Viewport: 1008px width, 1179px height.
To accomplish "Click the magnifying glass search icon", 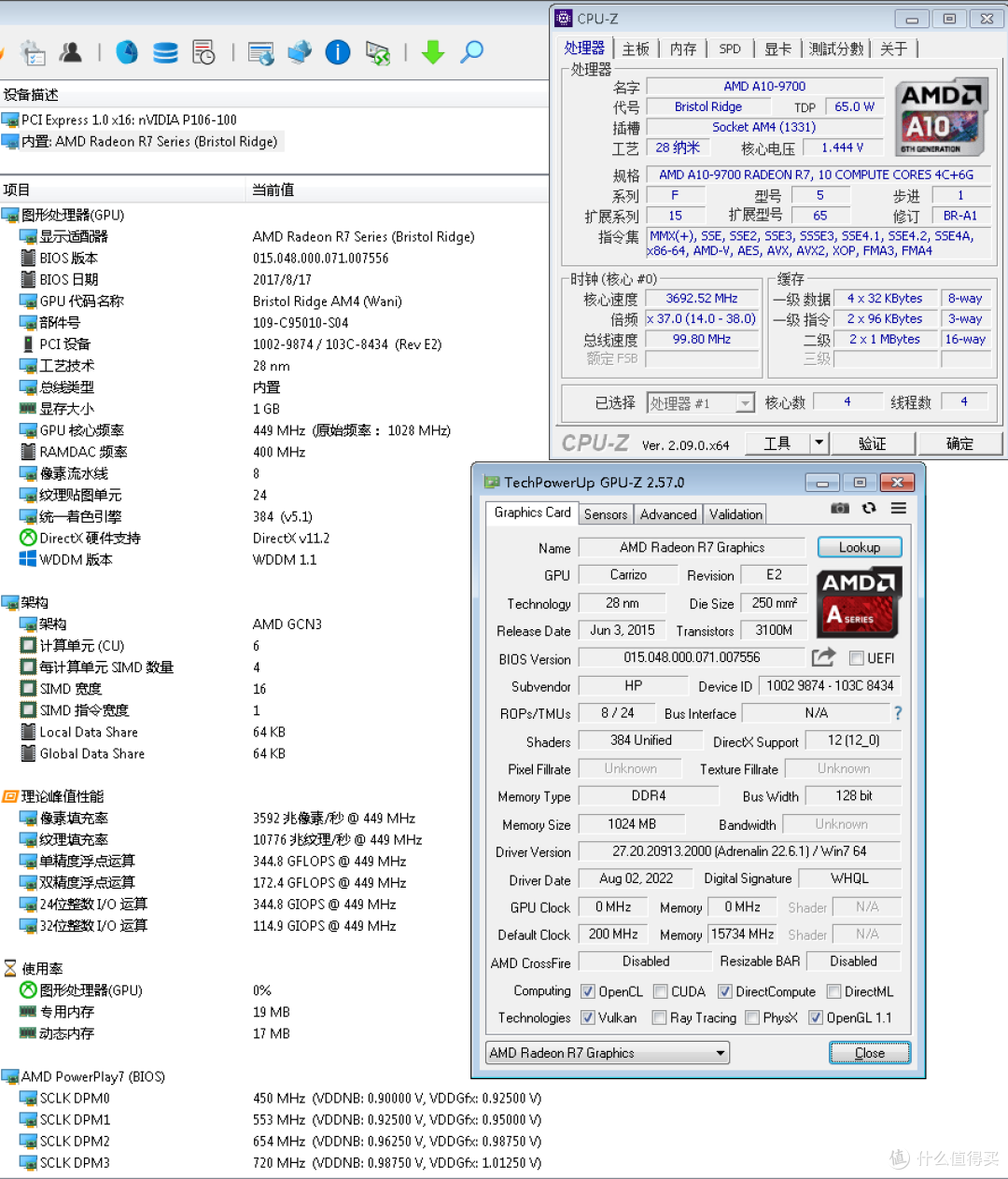I will (472, 52).
